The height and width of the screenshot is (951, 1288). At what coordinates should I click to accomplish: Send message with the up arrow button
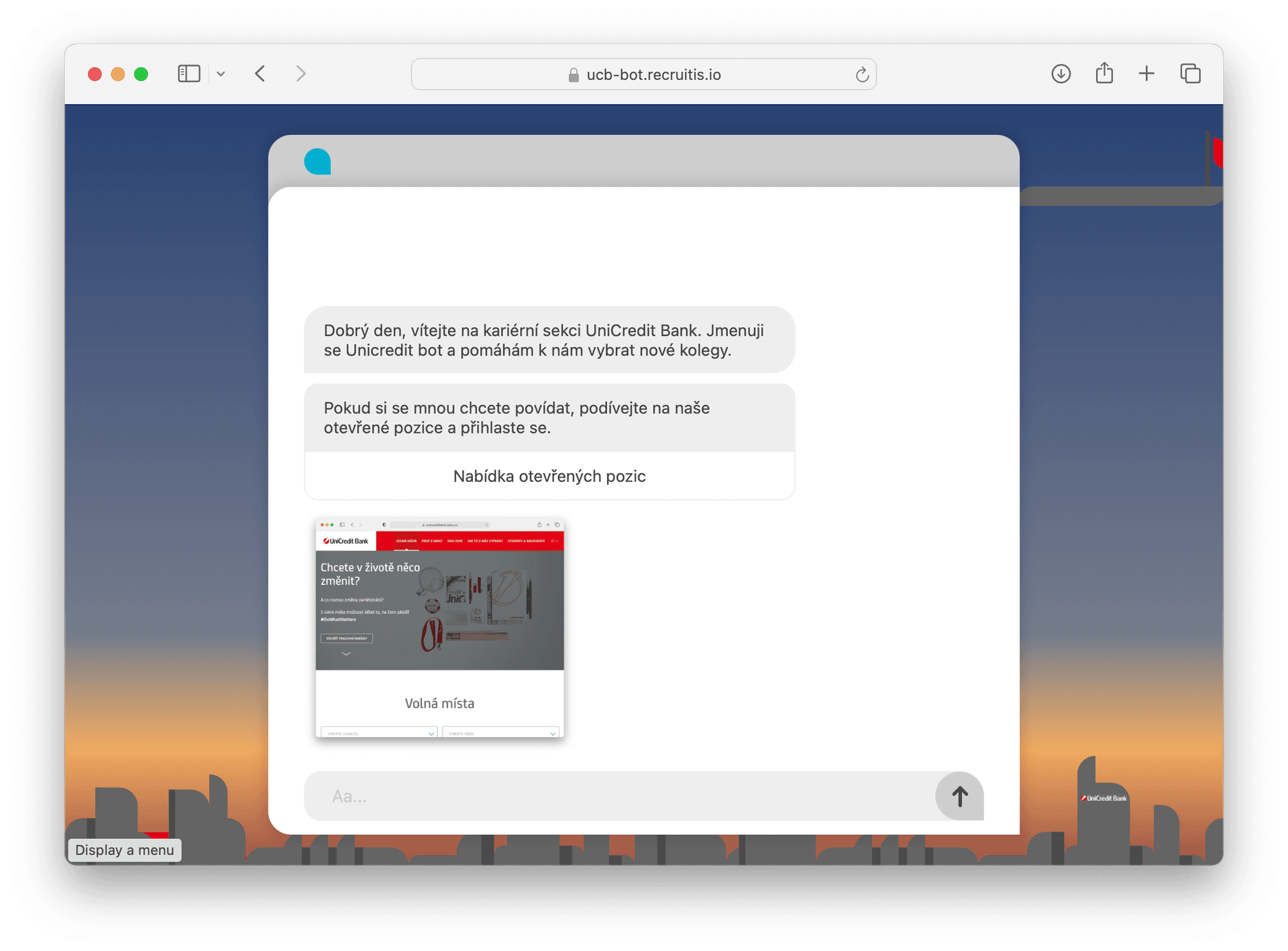coord(959,796)
